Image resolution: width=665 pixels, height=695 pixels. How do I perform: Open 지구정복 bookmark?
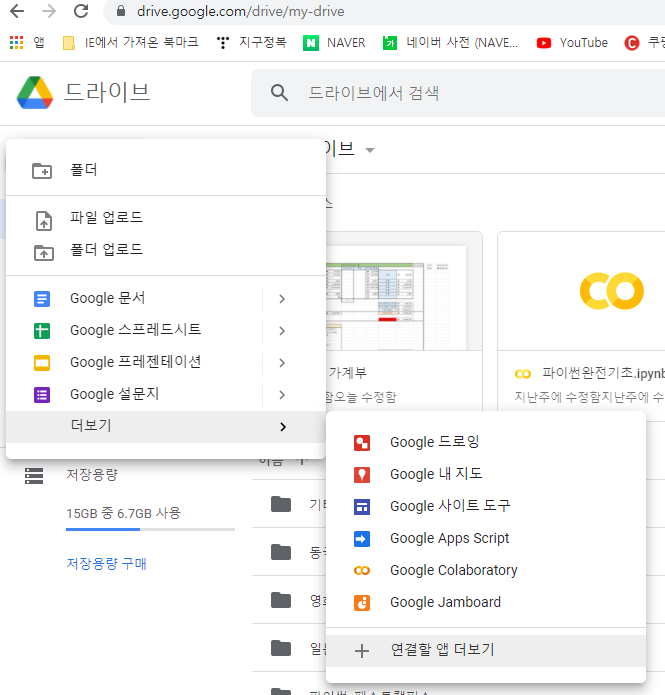pyautogui.click(x=251, y=43)
